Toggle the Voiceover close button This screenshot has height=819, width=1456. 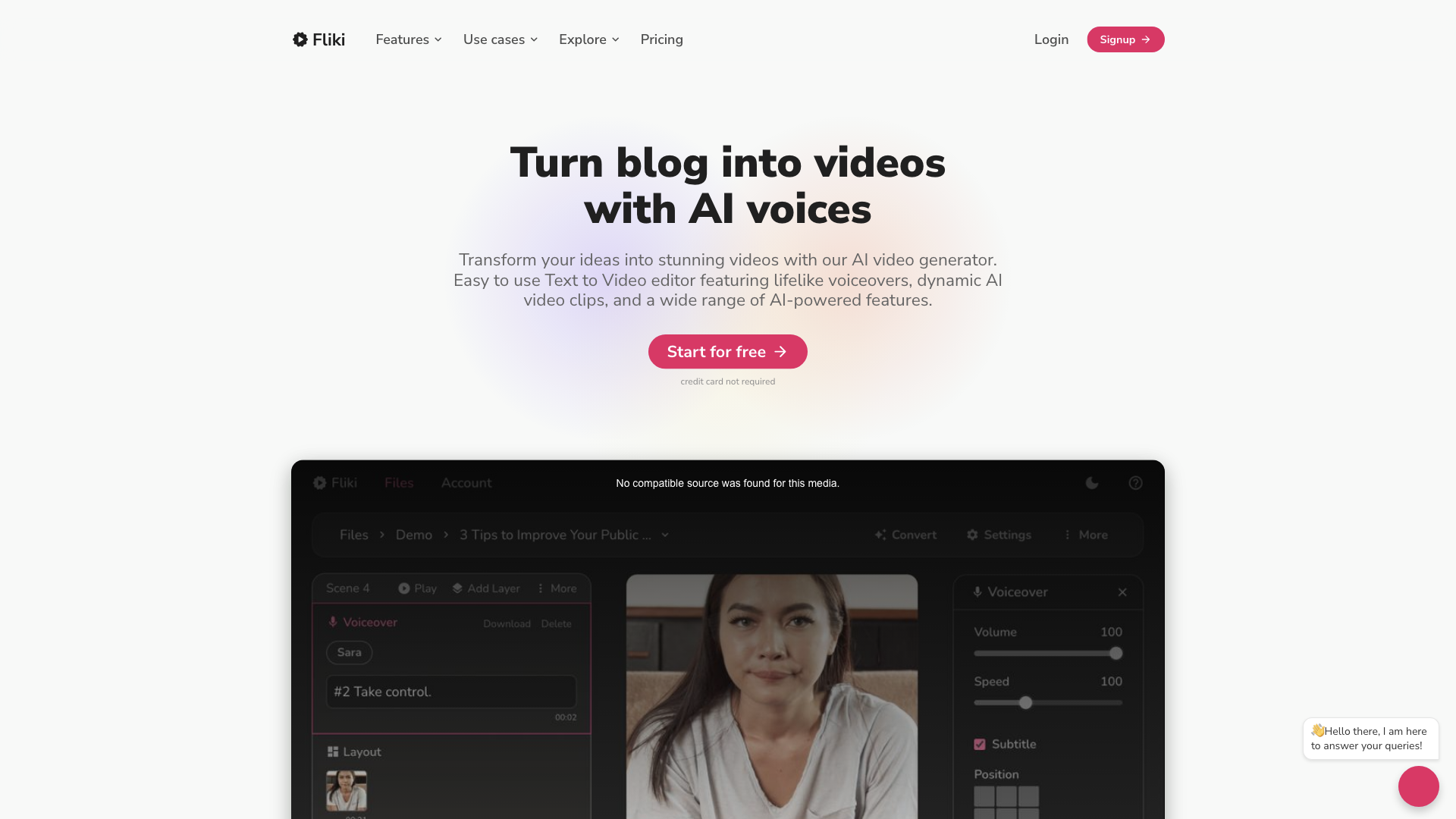point(1122,592)
